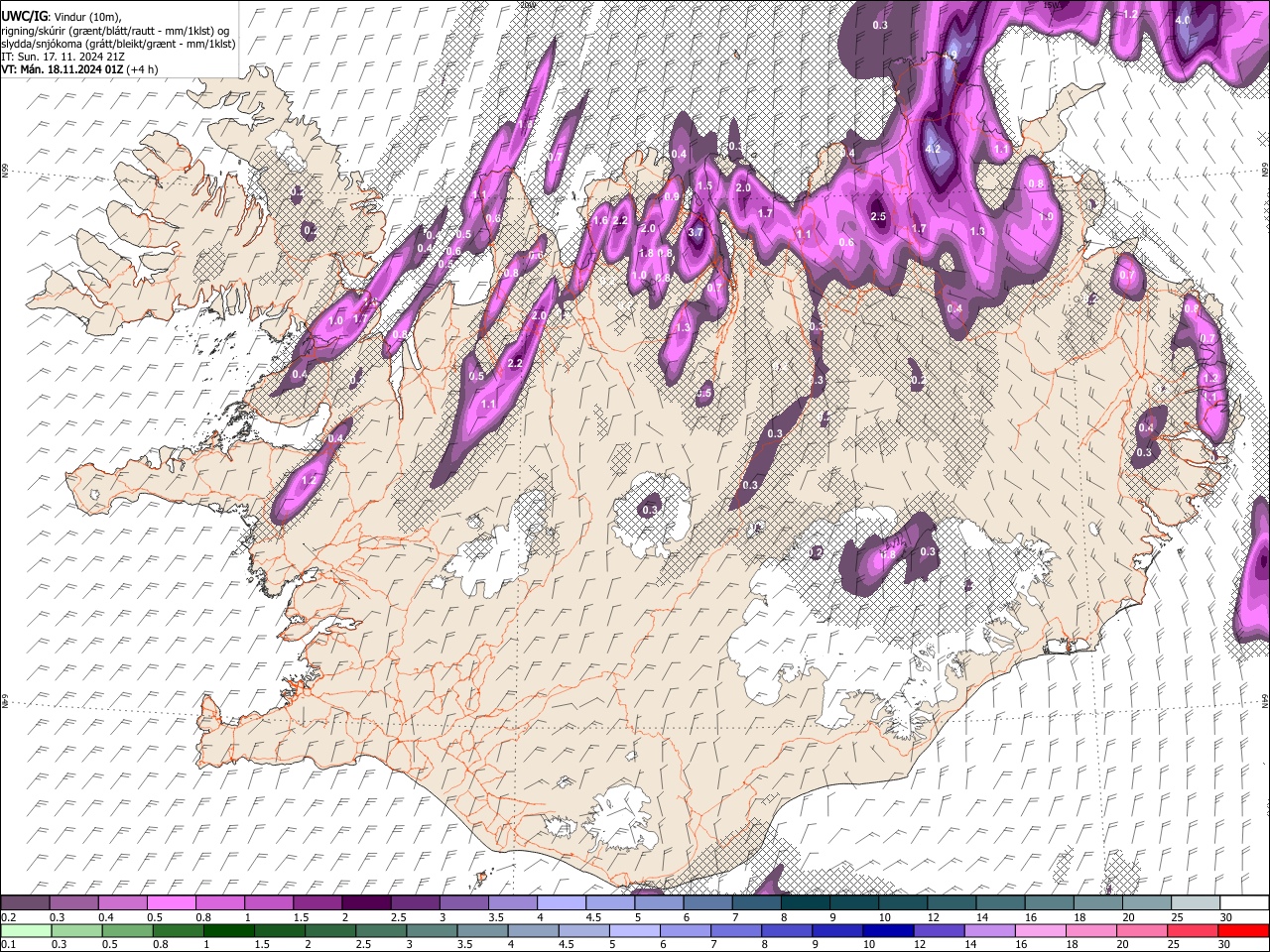Image resolution: width=1270 pixels, height=952 pixels.
Task: Select the 'IT: Sun. 17. 11. 2024 21Z' line
Action: pyautogui.click(x=63, y=58)
